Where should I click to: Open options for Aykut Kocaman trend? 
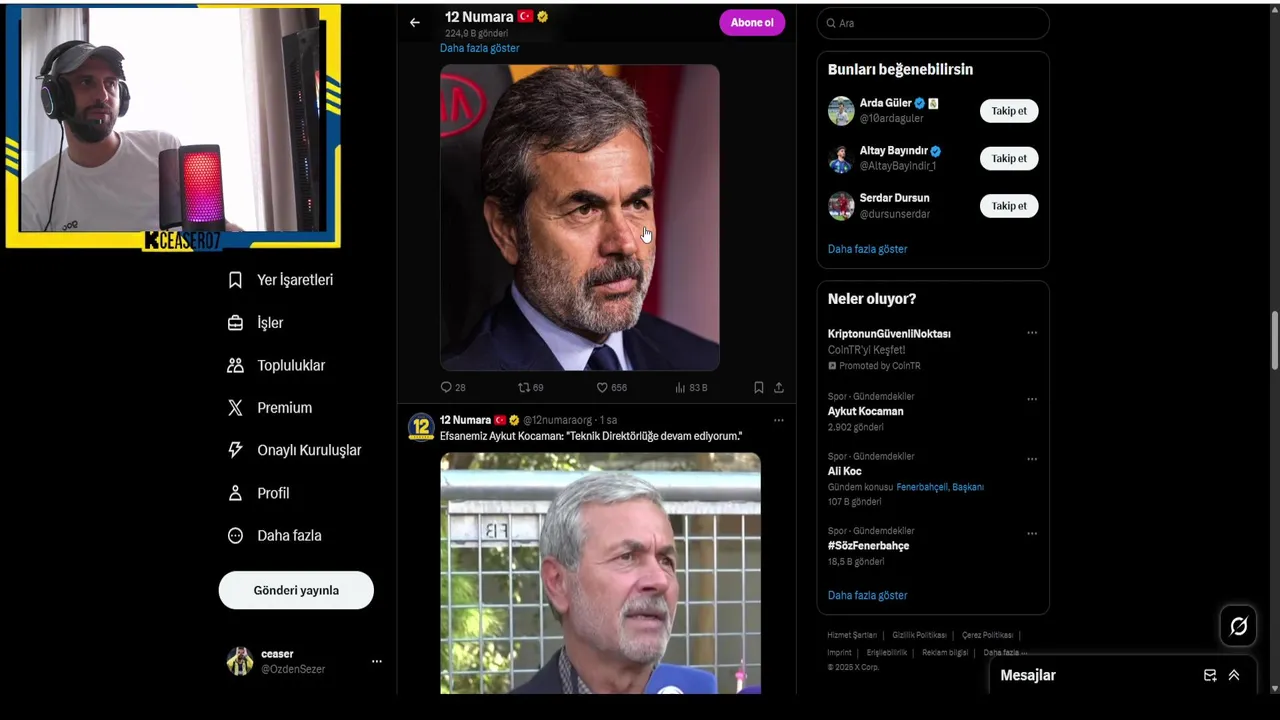(x=1032, y=399)
